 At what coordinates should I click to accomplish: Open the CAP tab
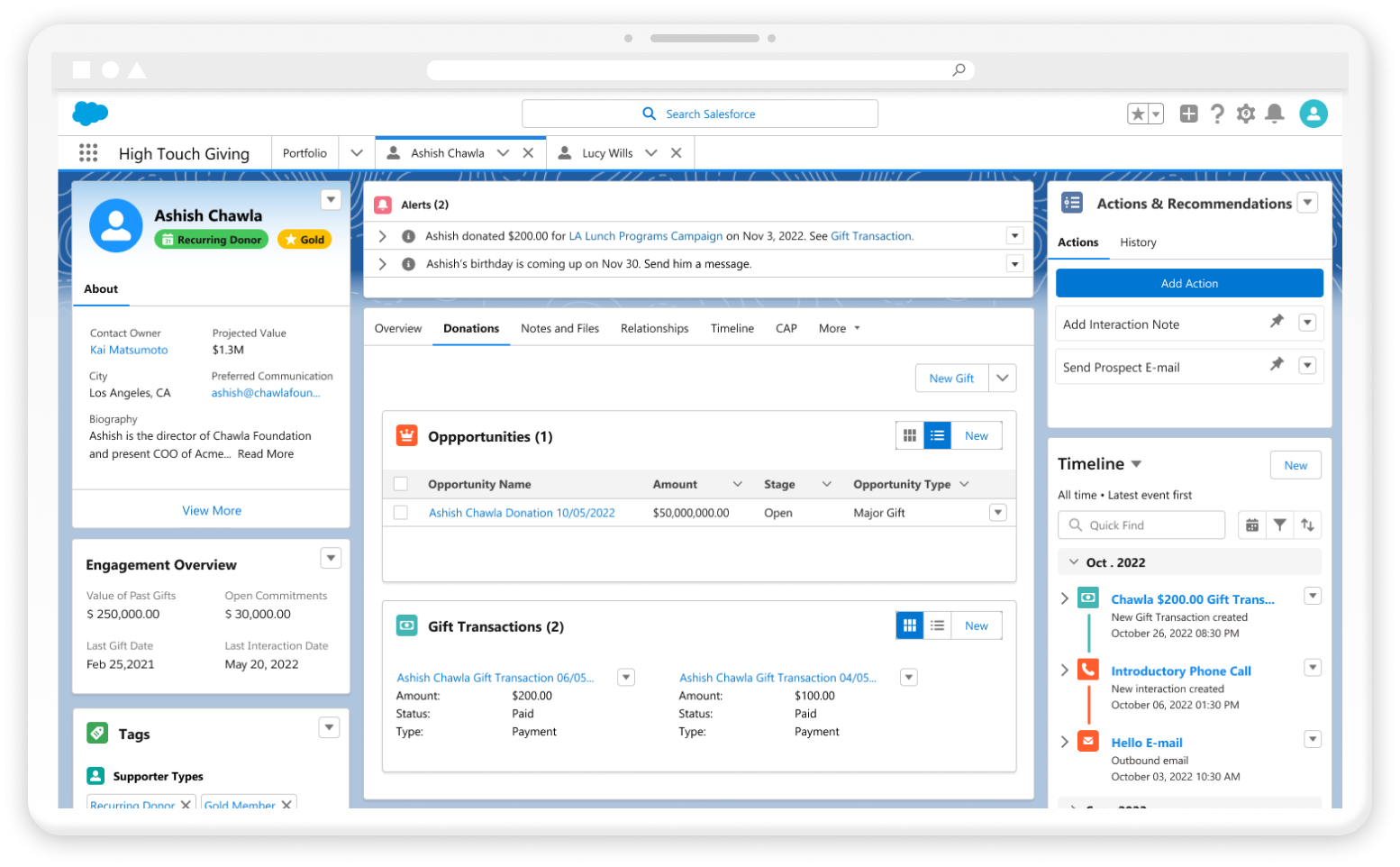(x=786, y=328)
